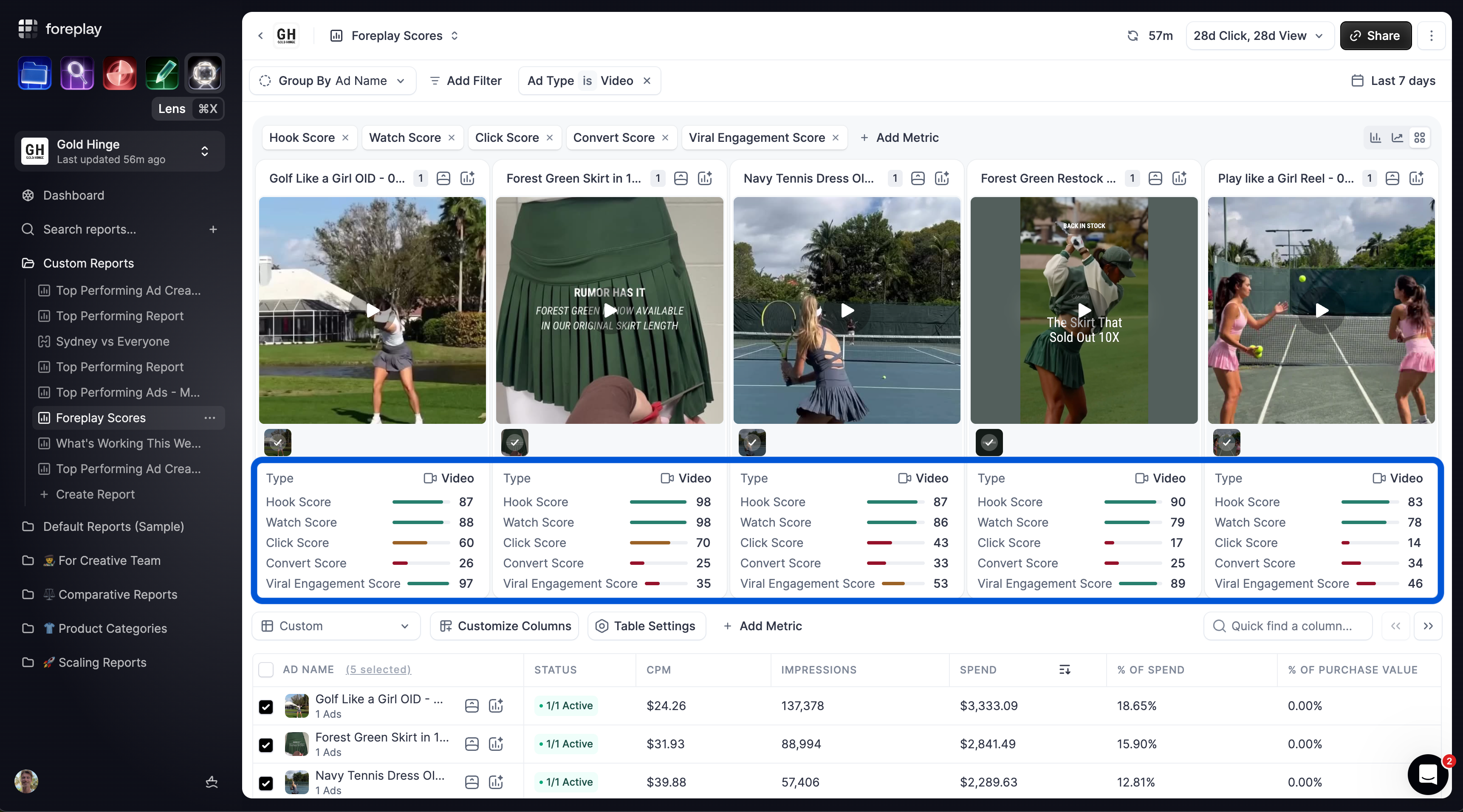Click Add Filter

[x=466, y=81]
